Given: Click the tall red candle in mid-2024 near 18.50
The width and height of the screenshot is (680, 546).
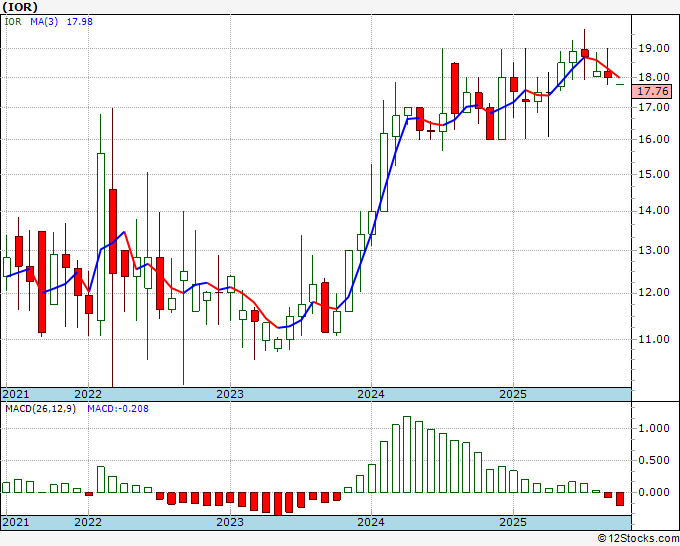Looking at the screenshot, I should tap(454, 89).
